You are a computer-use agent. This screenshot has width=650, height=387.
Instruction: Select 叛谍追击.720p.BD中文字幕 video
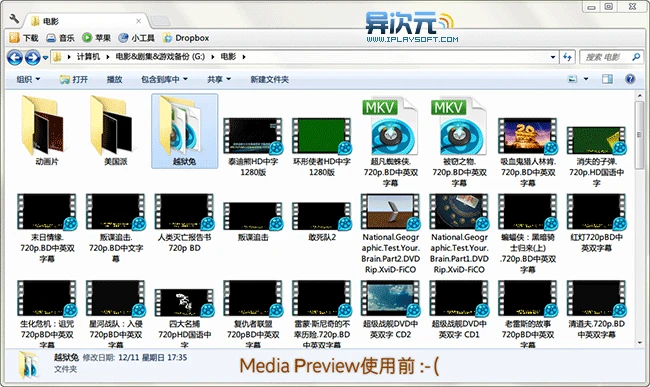click(x=116, y=229)
